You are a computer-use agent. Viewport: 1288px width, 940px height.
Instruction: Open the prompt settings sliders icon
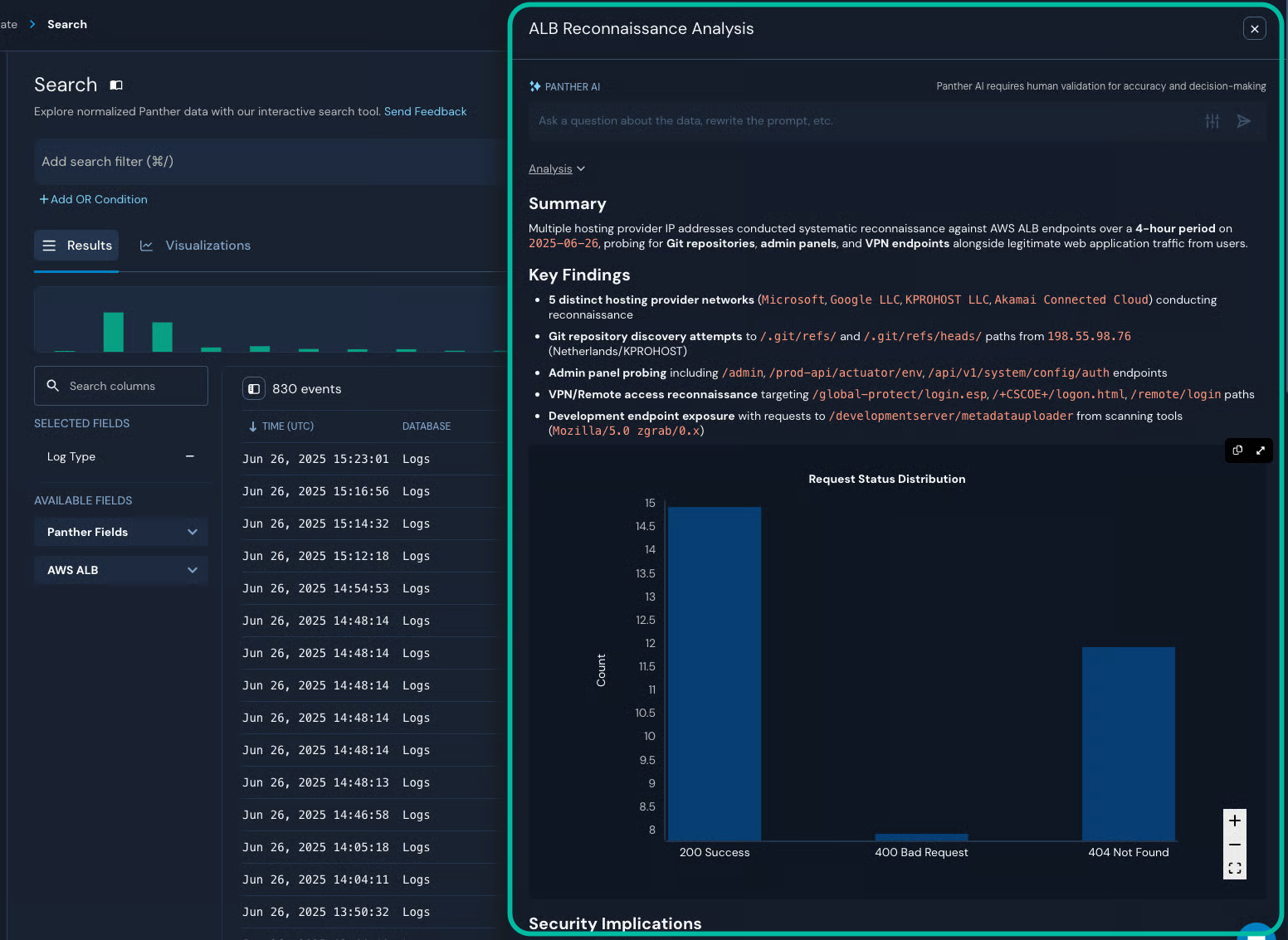click(1212, 121)
